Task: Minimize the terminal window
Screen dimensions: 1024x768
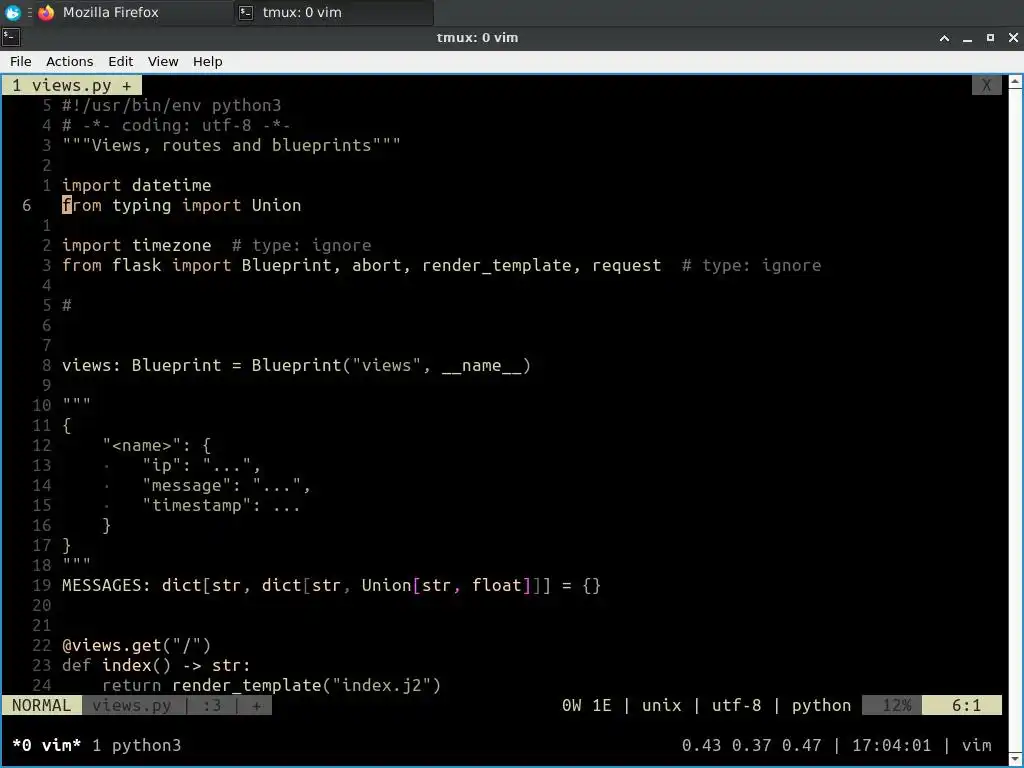Action: [x=967, y=38]
